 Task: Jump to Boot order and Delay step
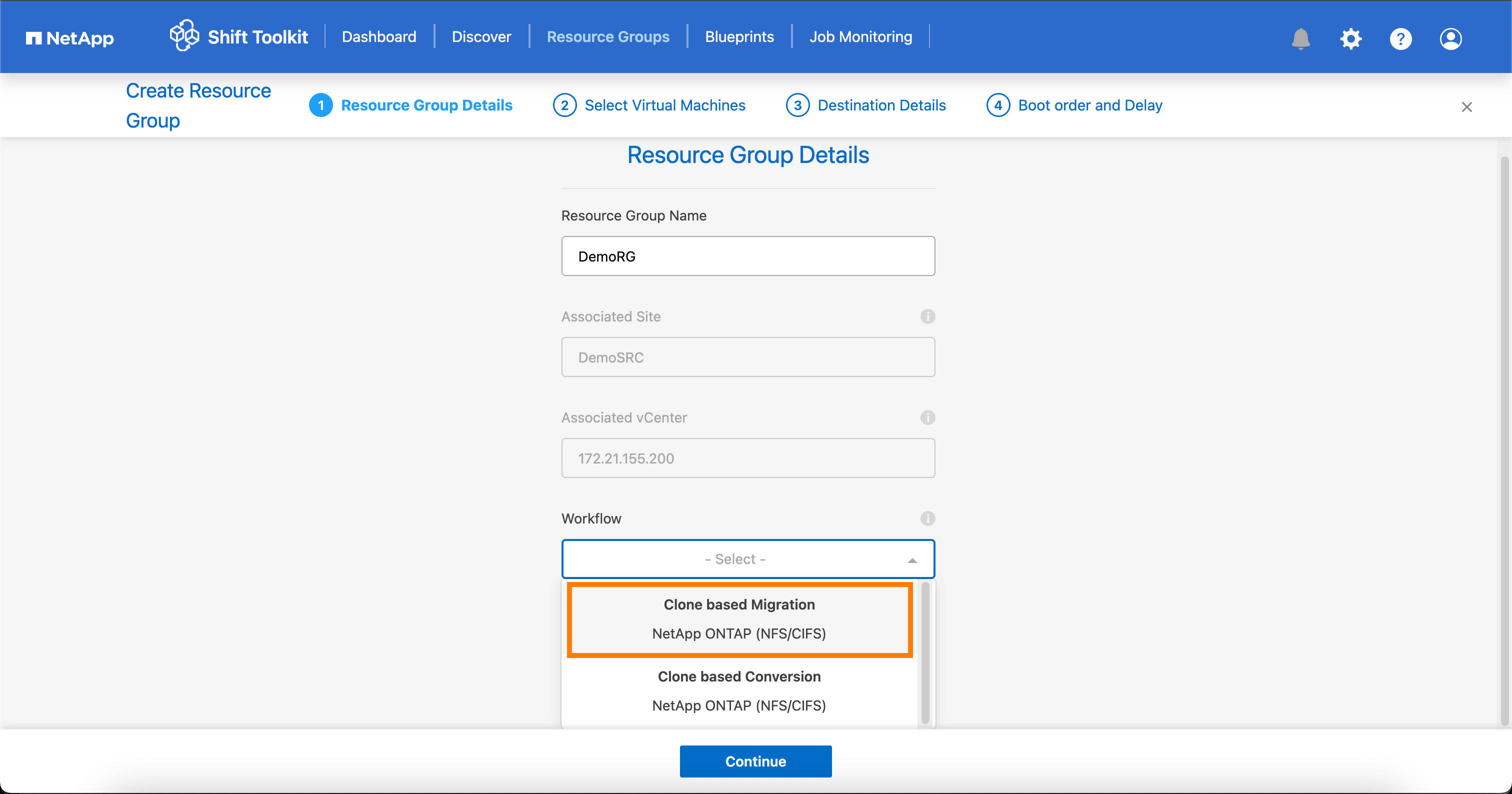(1090, 105)
